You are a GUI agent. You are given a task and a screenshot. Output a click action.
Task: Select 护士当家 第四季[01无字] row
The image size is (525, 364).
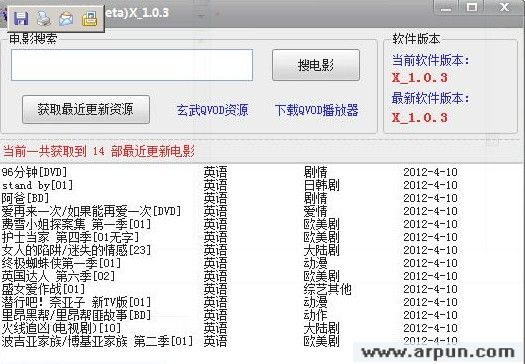(x=229, y=237)
